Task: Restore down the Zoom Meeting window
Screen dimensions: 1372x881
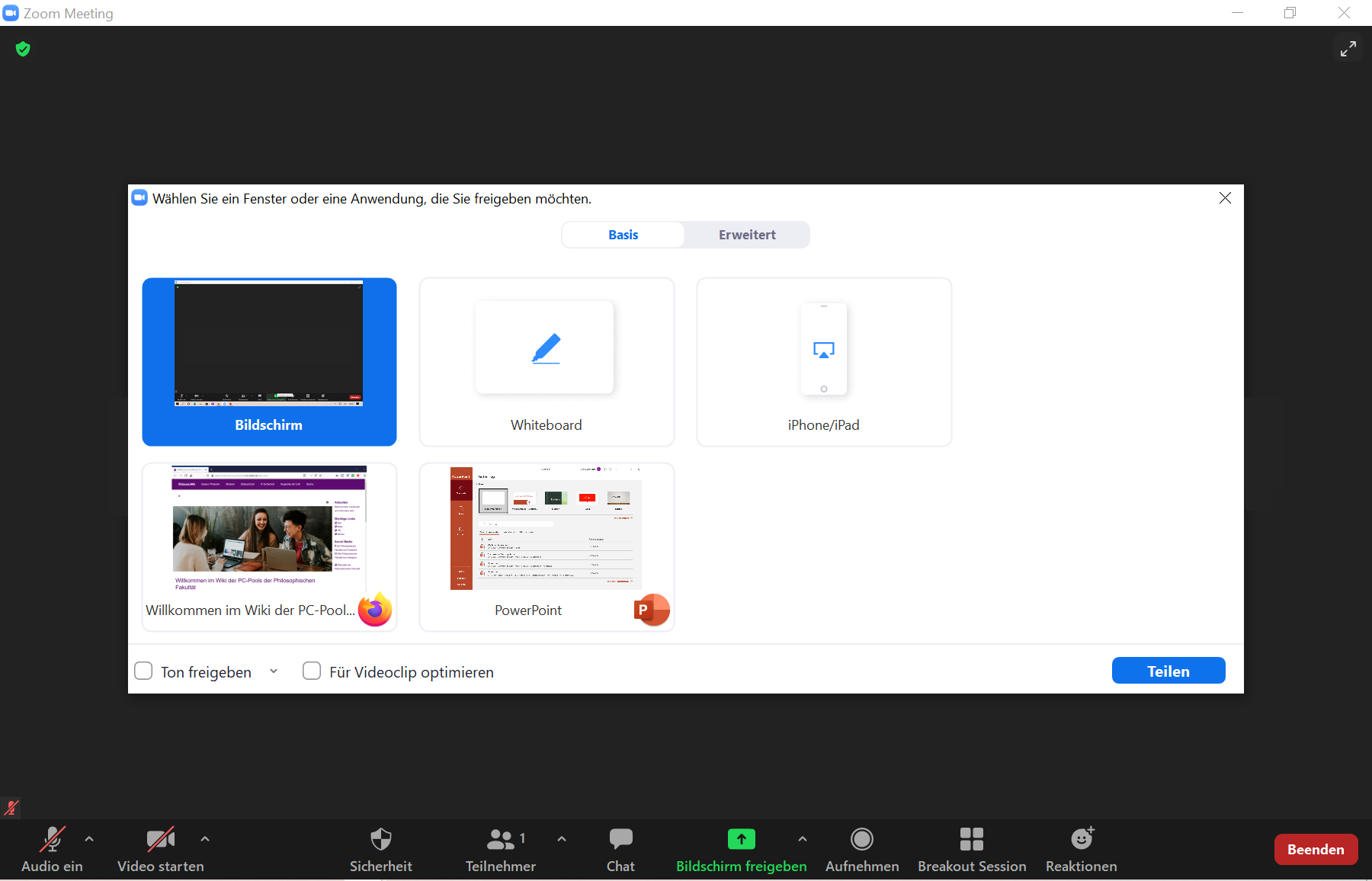Action: (1290, 13)
